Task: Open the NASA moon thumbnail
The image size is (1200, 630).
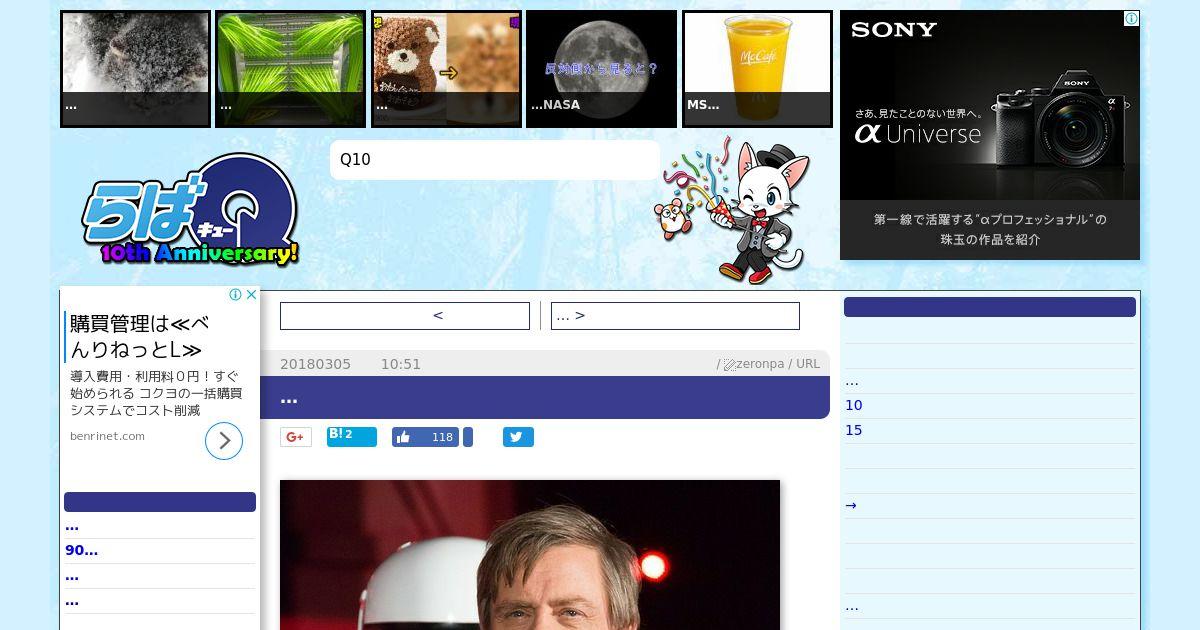Action: point(601,69)
